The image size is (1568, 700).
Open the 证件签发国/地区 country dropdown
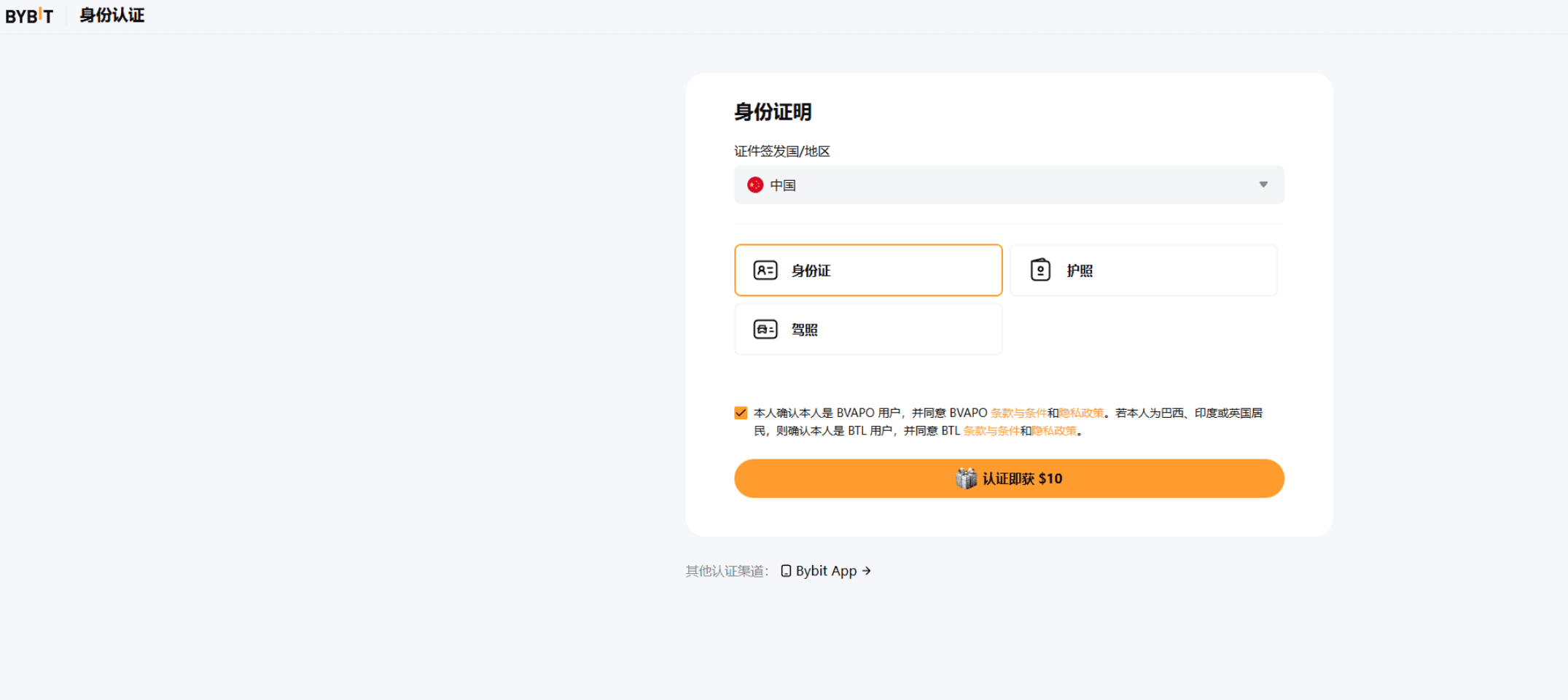(1009, 184)
